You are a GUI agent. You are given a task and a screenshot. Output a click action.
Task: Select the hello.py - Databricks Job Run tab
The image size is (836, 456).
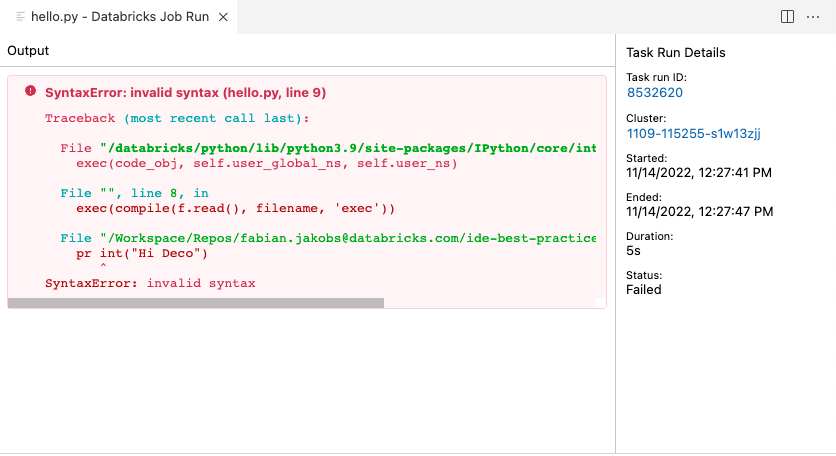click(119, 17)
